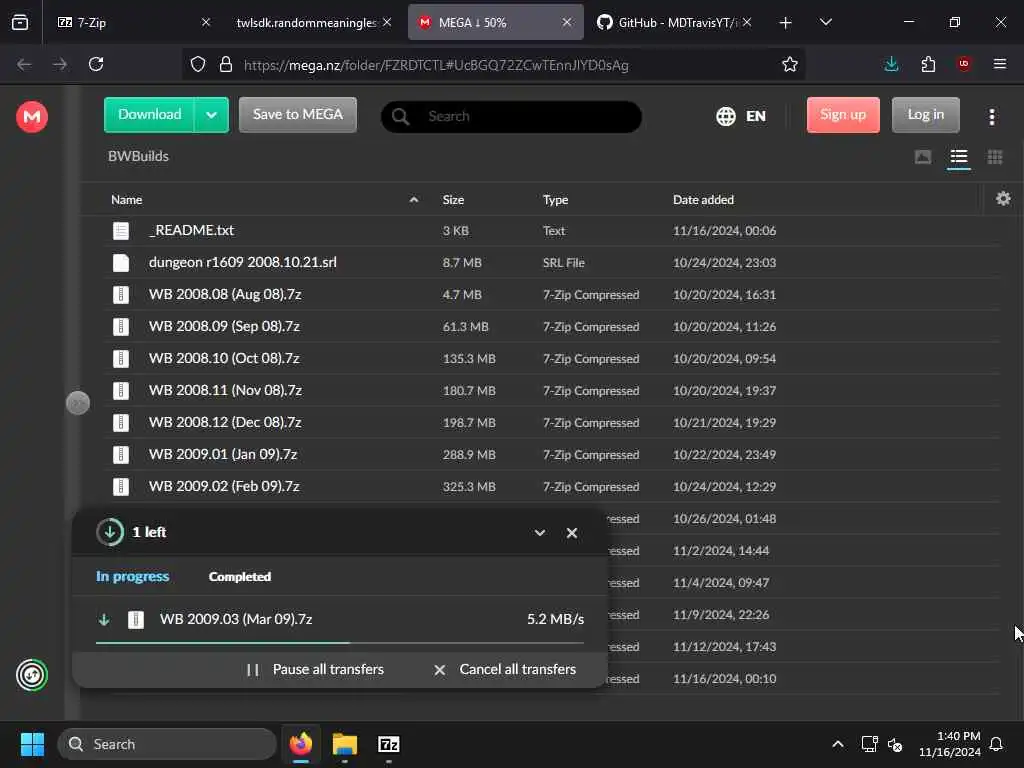
Task: Open File Explorer from the taskbar
Action: (345, 744)
